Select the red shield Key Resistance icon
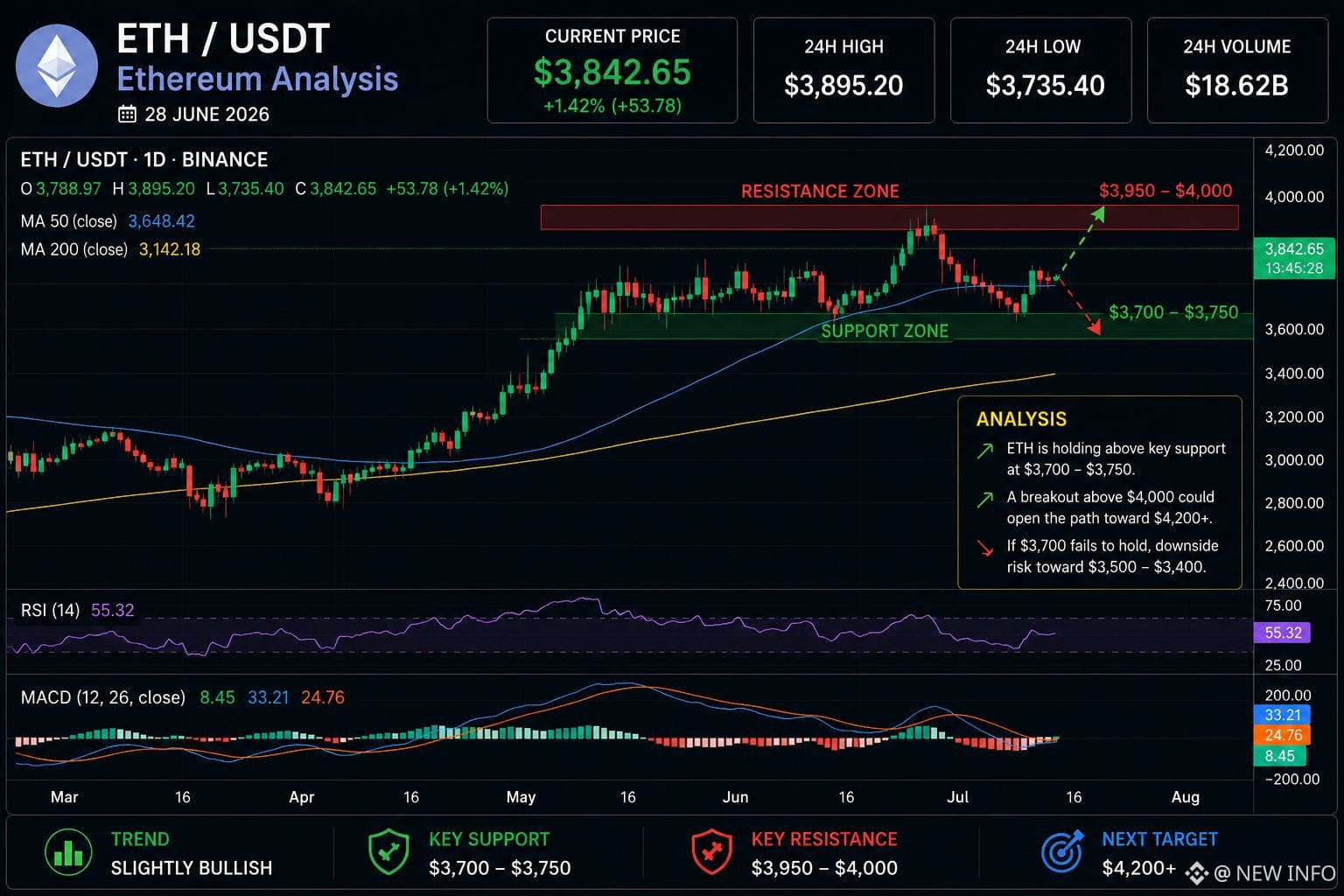Screen dimensions: 1344x896 point(713,852)
